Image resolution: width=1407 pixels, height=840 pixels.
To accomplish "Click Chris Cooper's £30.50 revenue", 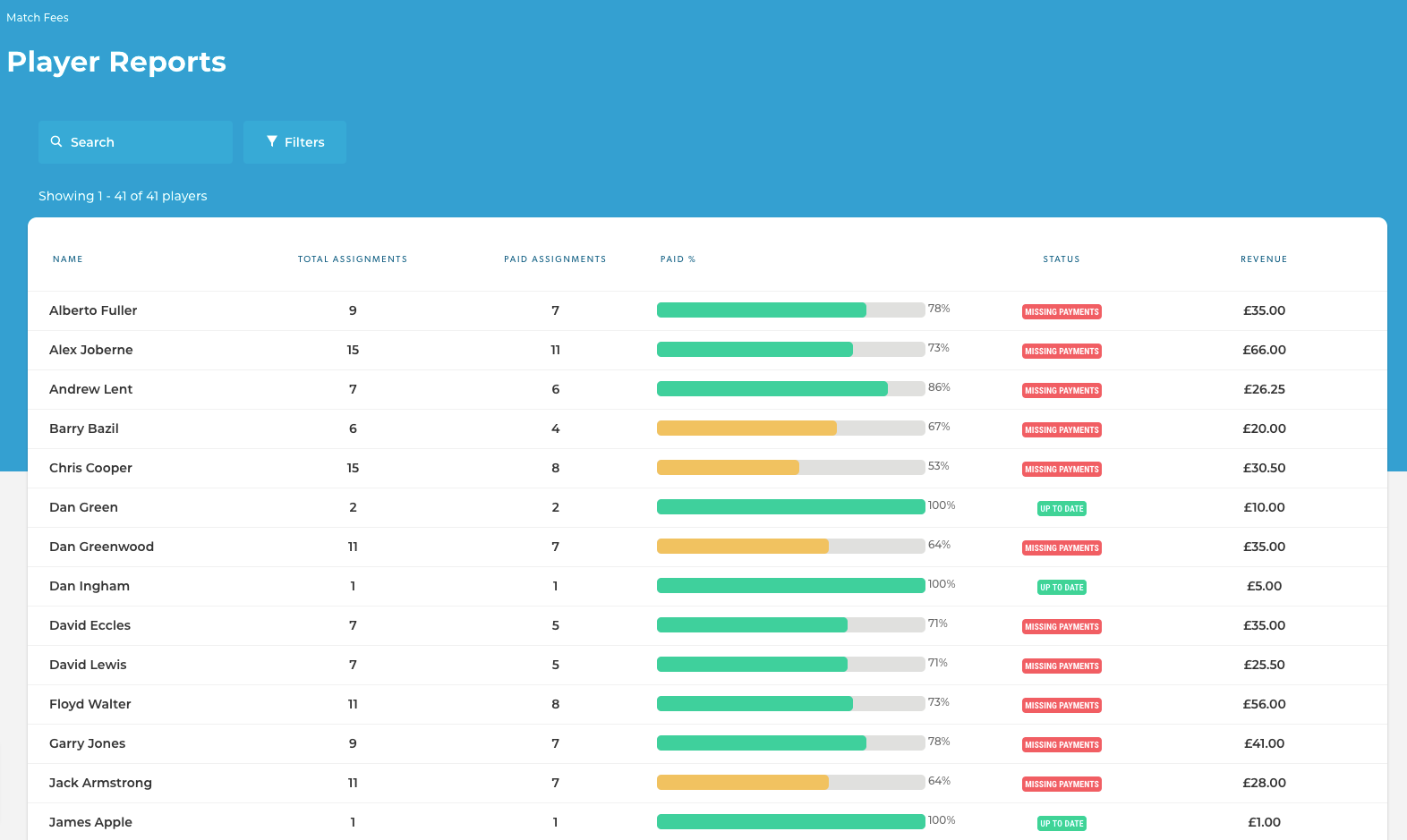I will 1264,468.
